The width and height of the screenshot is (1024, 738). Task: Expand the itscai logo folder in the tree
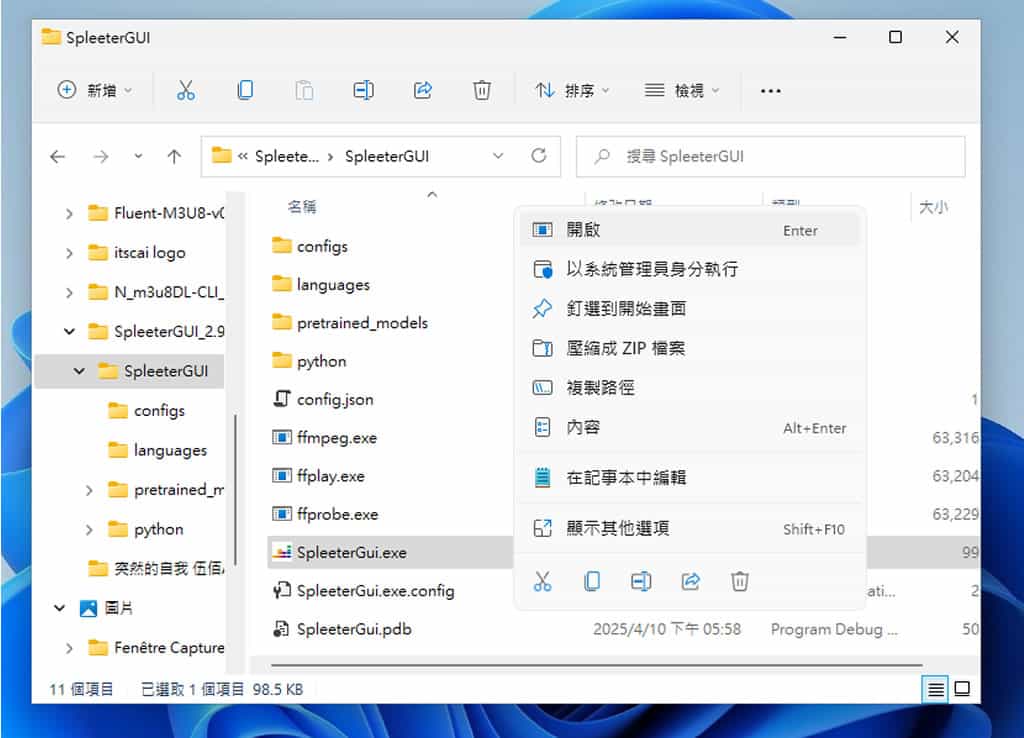(69, 253)
